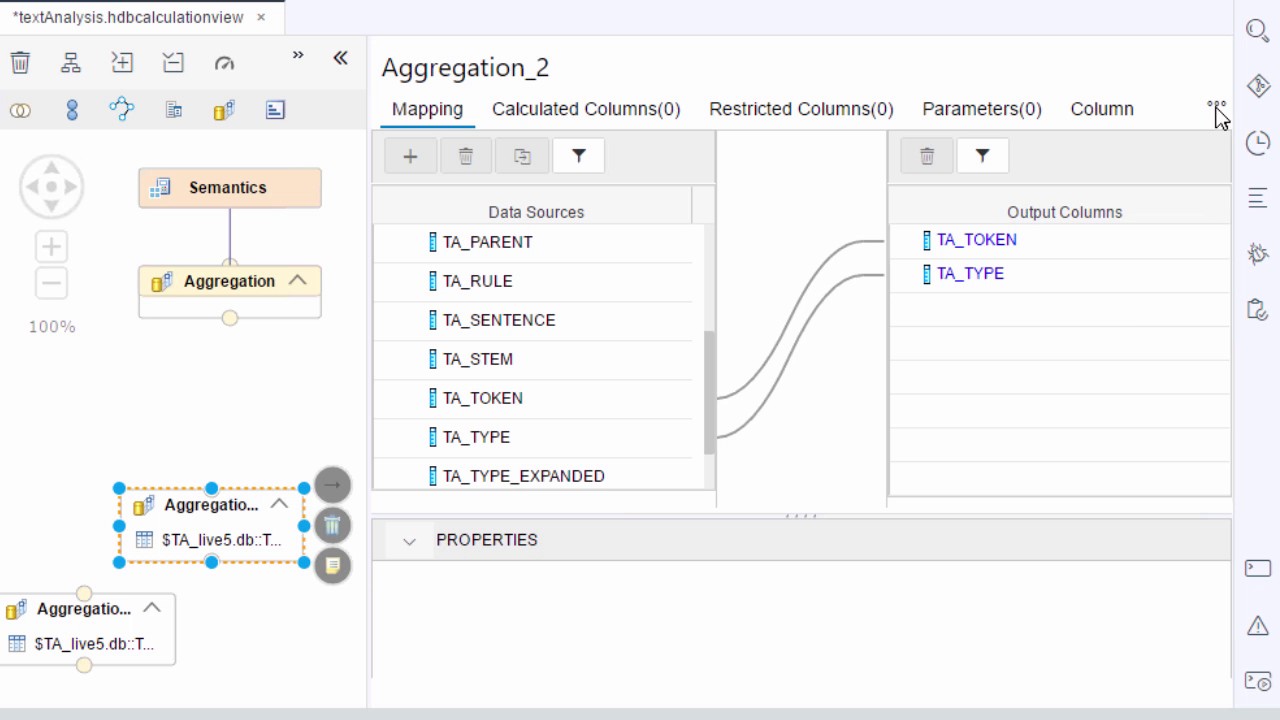Switch to the Mapping tab

pos(427,109)
